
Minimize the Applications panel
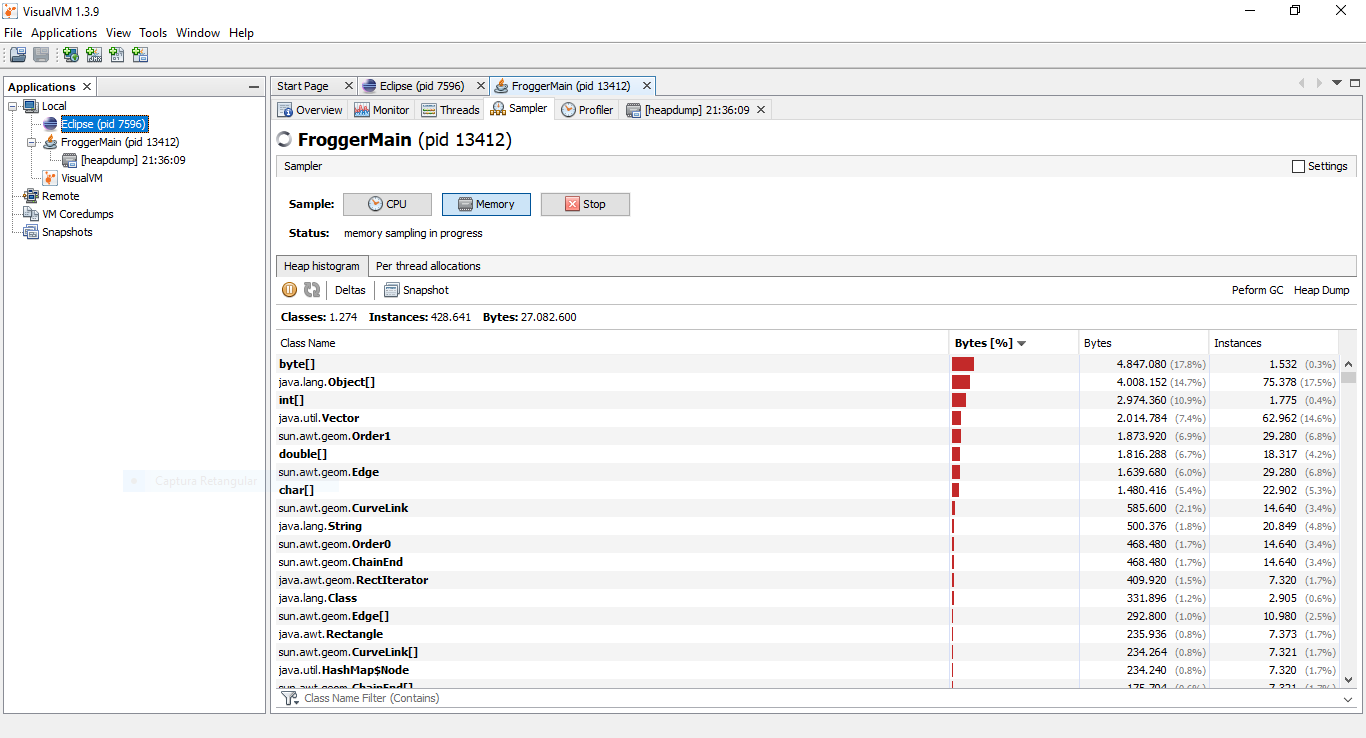[254, 87]
